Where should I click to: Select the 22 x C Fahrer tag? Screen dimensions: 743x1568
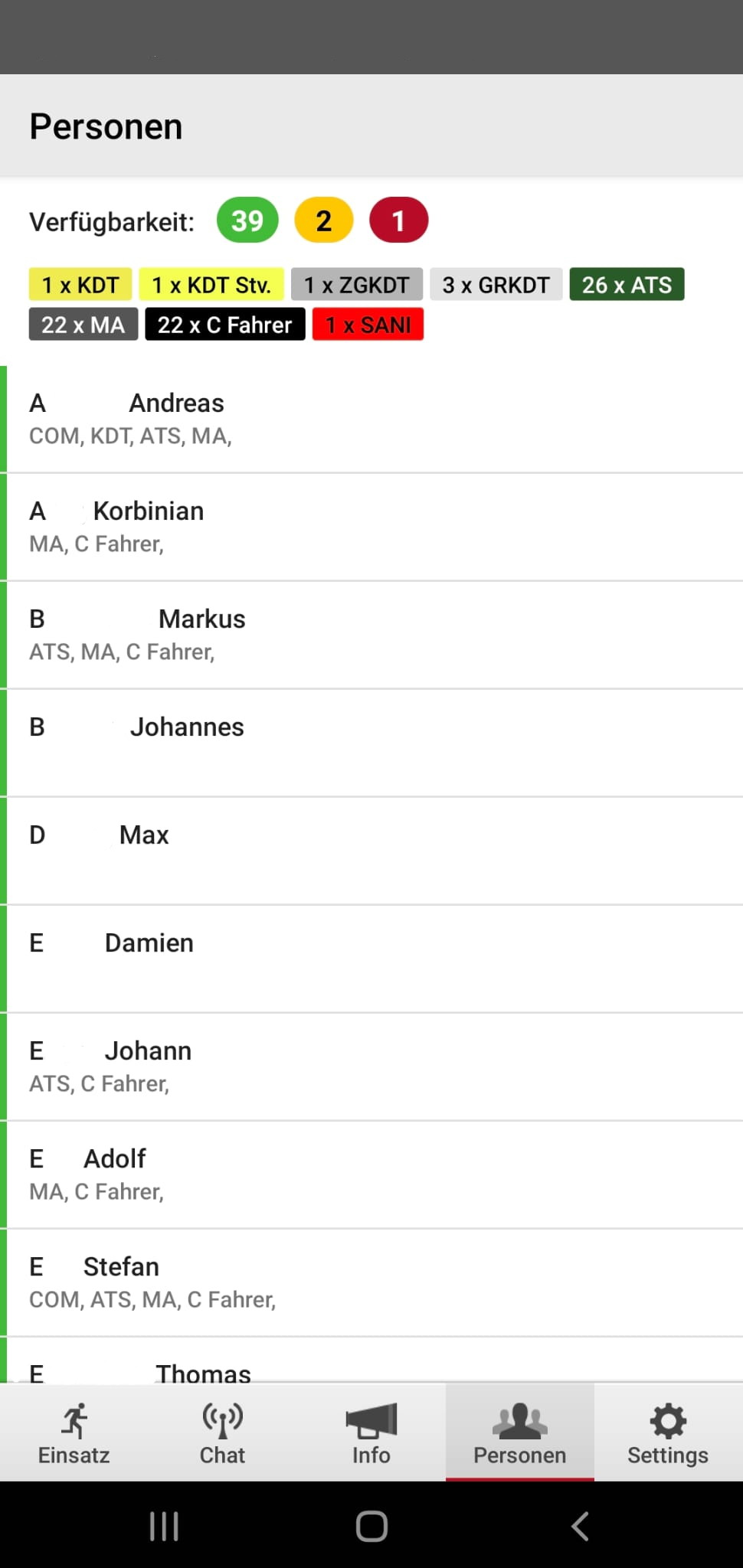click(x=225, y=325)
